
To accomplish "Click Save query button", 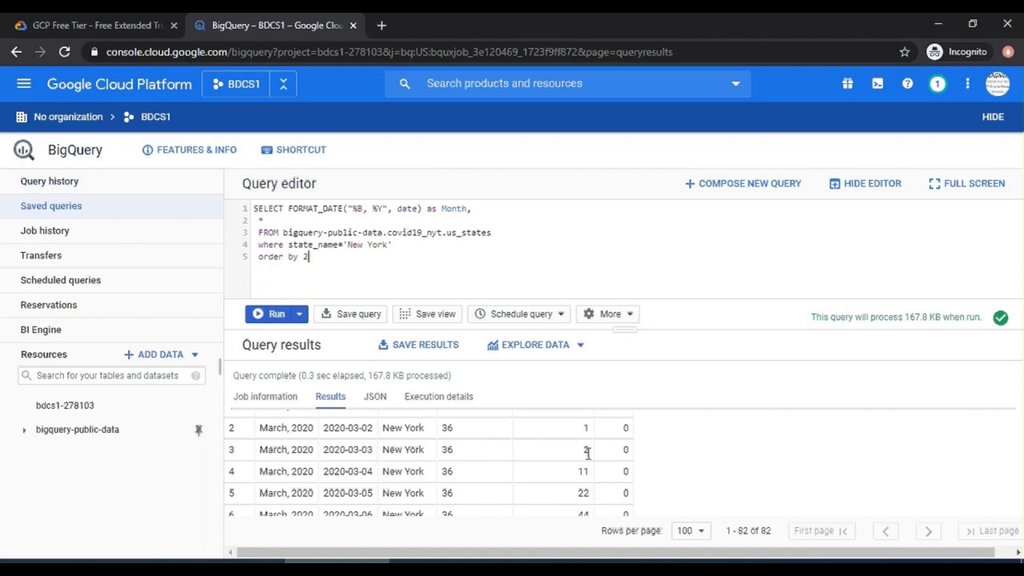I will point(351,314).
